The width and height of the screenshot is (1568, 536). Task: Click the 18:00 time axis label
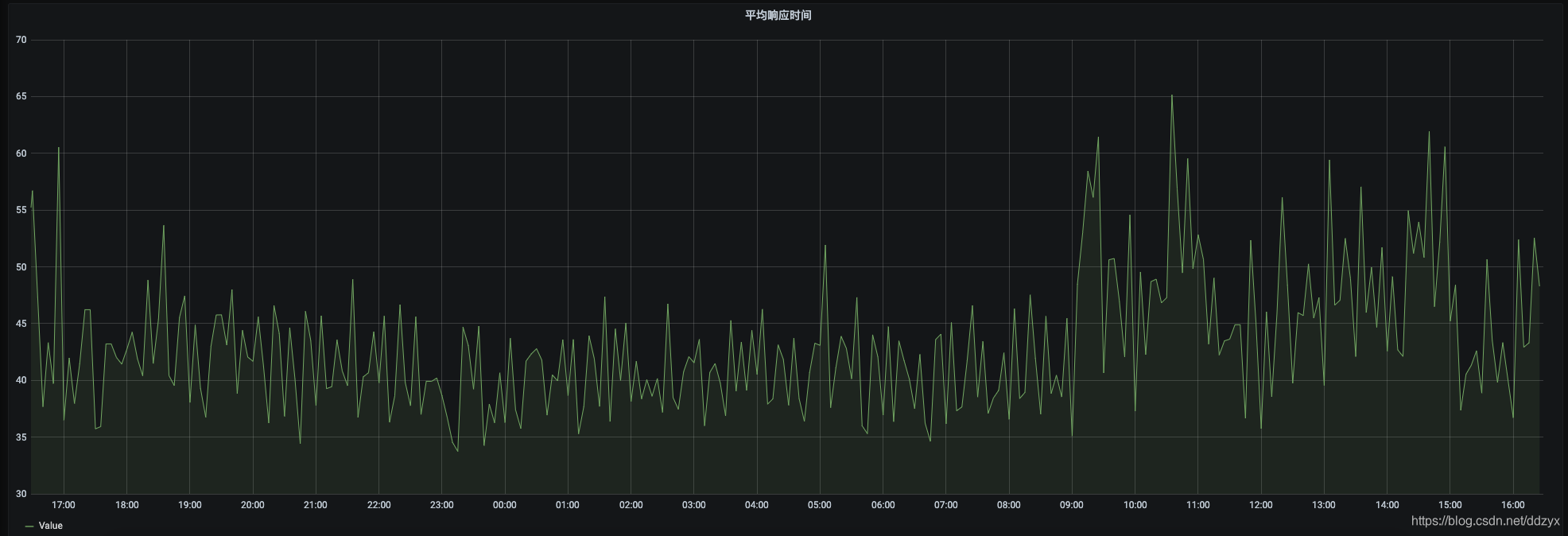coord(126,505)
